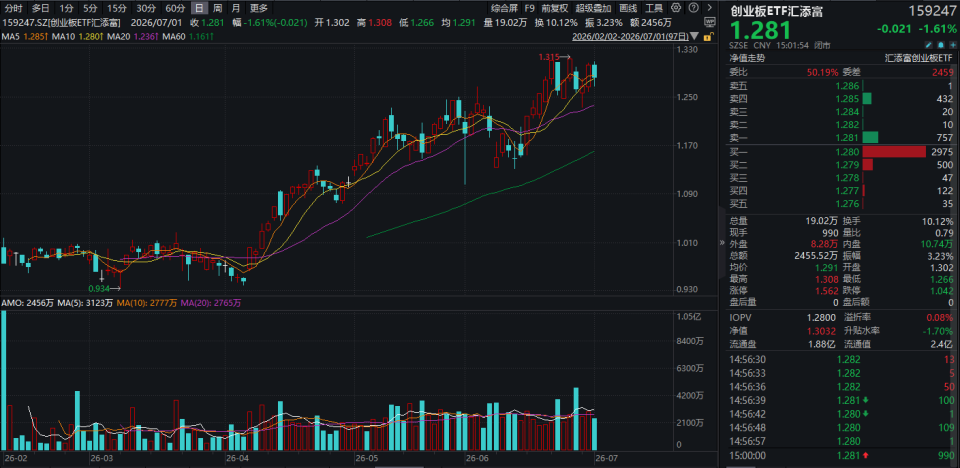Toggle 前复权 price adjustment mode
The height and width of the screenshot is (468, 960).
(554, 8)
